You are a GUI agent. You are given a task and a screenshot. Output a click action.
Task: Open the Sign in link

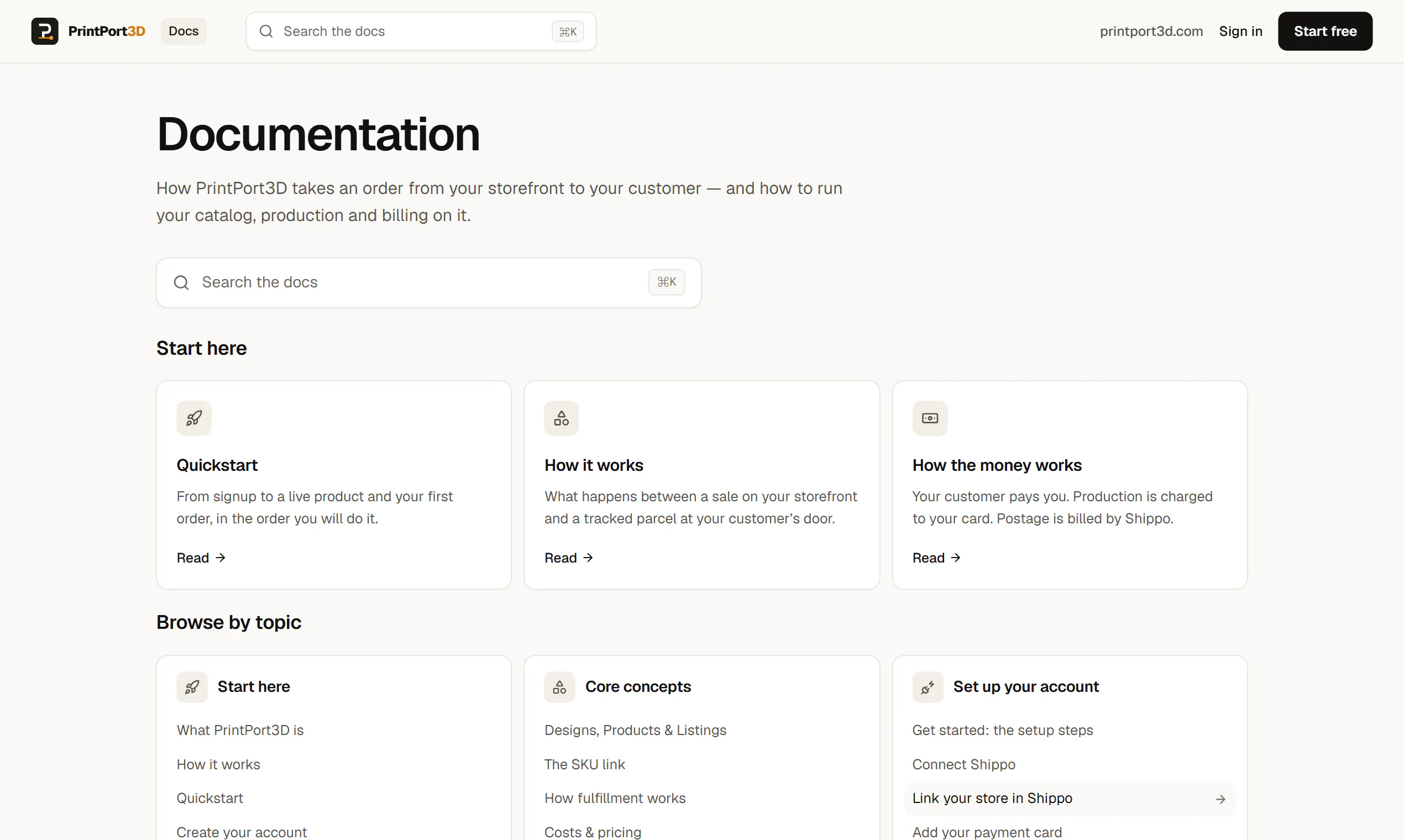[x=1240, y=31]
